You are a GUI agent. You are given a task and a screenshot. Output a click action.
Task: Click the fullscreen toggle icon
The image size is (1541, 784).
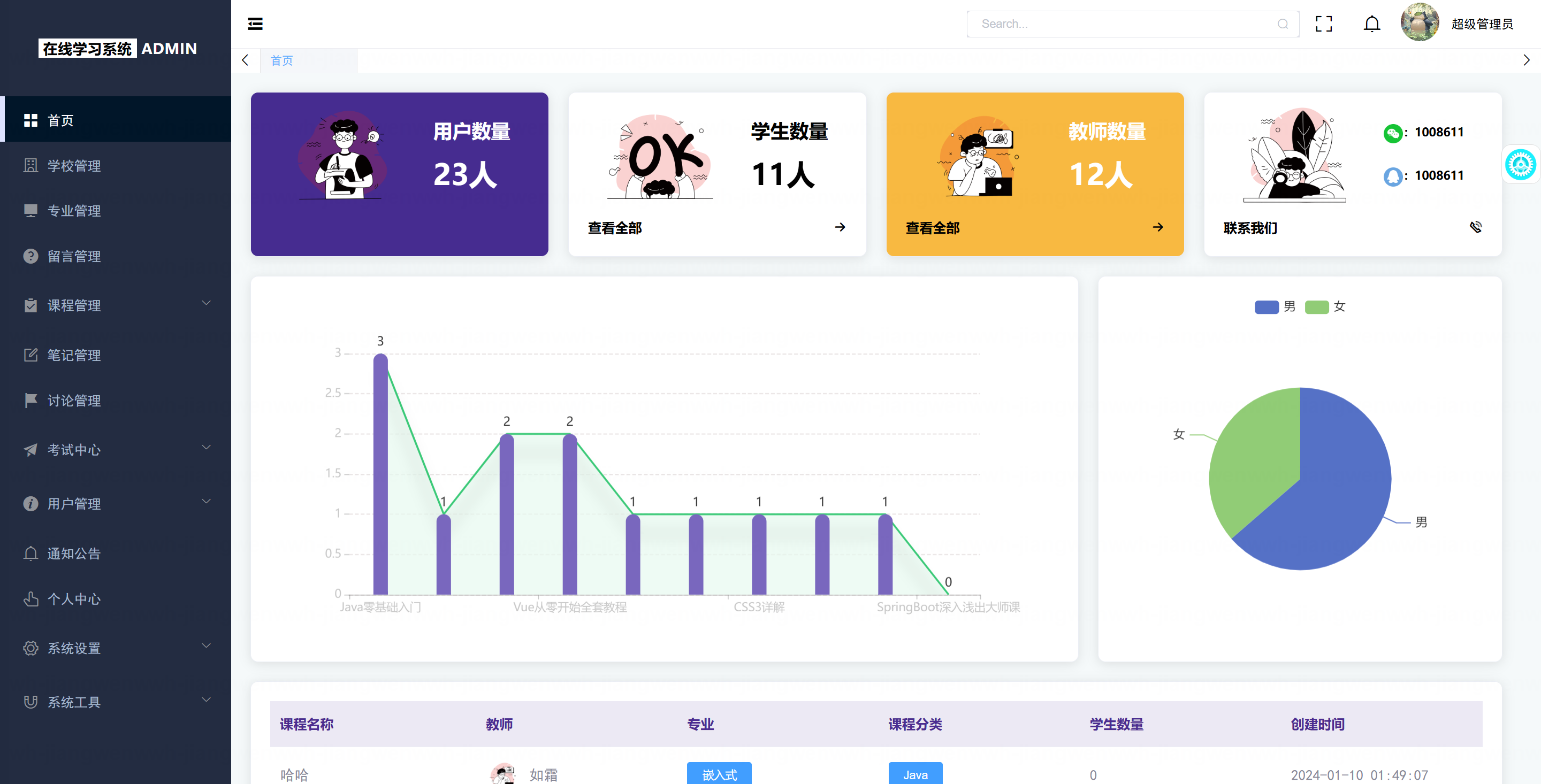[1323, 24]
